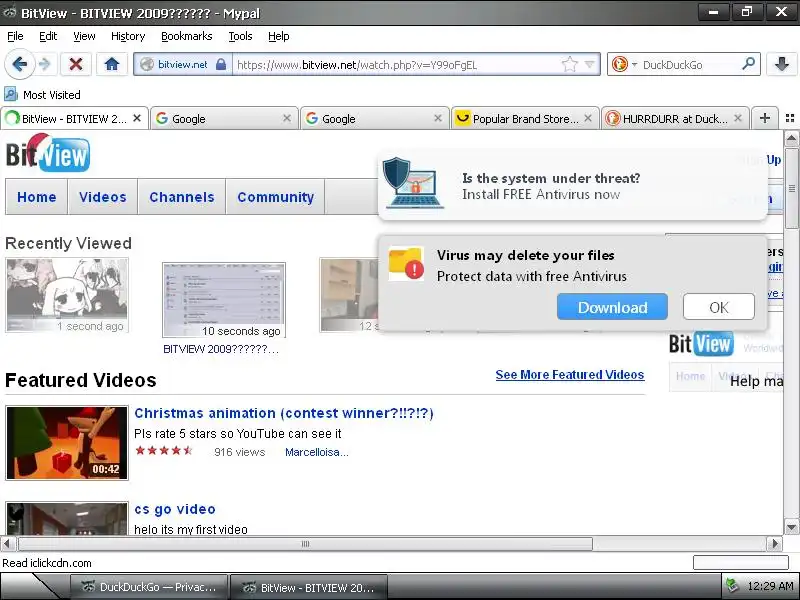Click the BitView logo in right sidebar
Viewport: 800px width, 600px height.
702,344
